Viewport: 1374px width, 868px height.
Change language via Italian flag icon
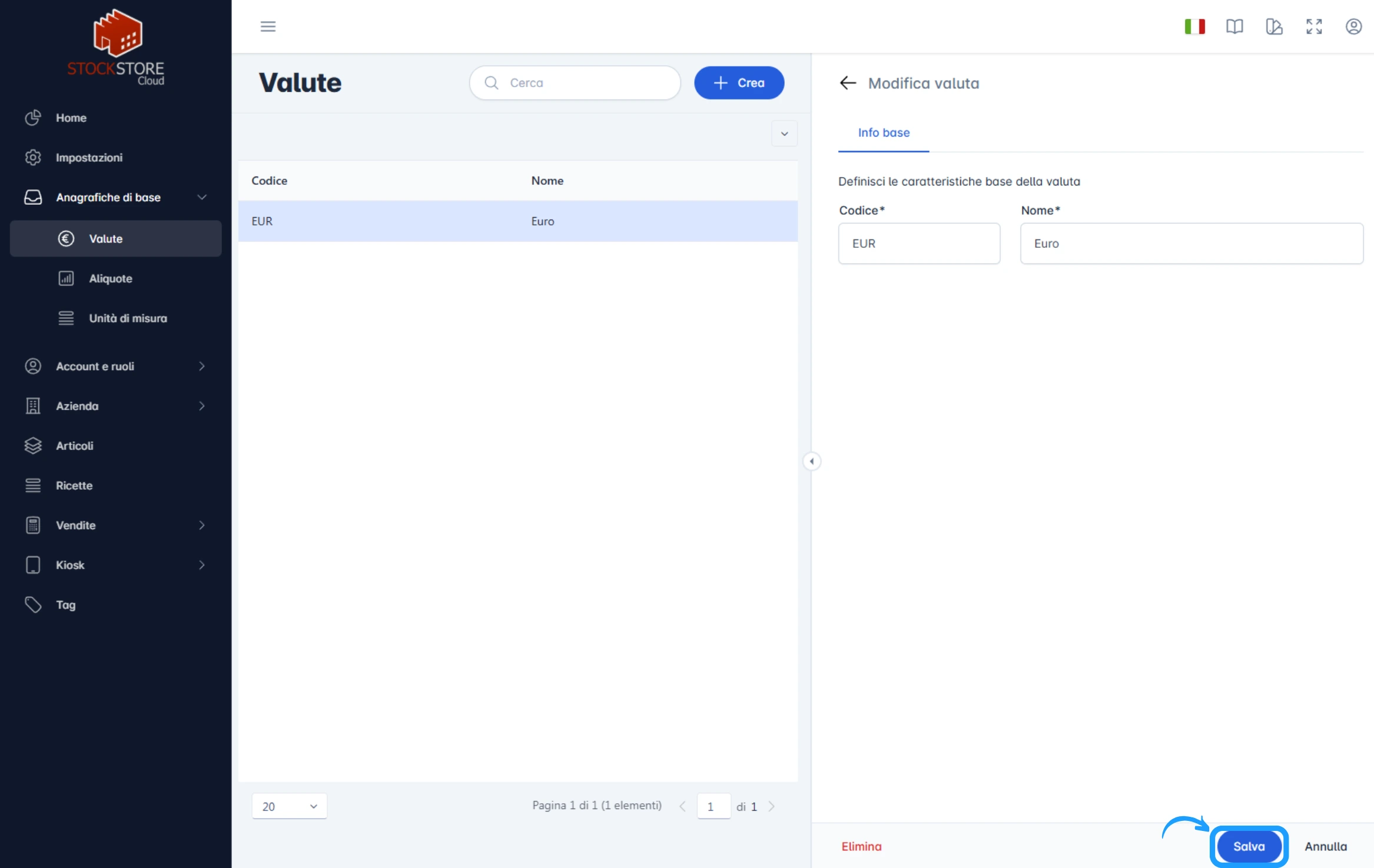click(1194, 26)
